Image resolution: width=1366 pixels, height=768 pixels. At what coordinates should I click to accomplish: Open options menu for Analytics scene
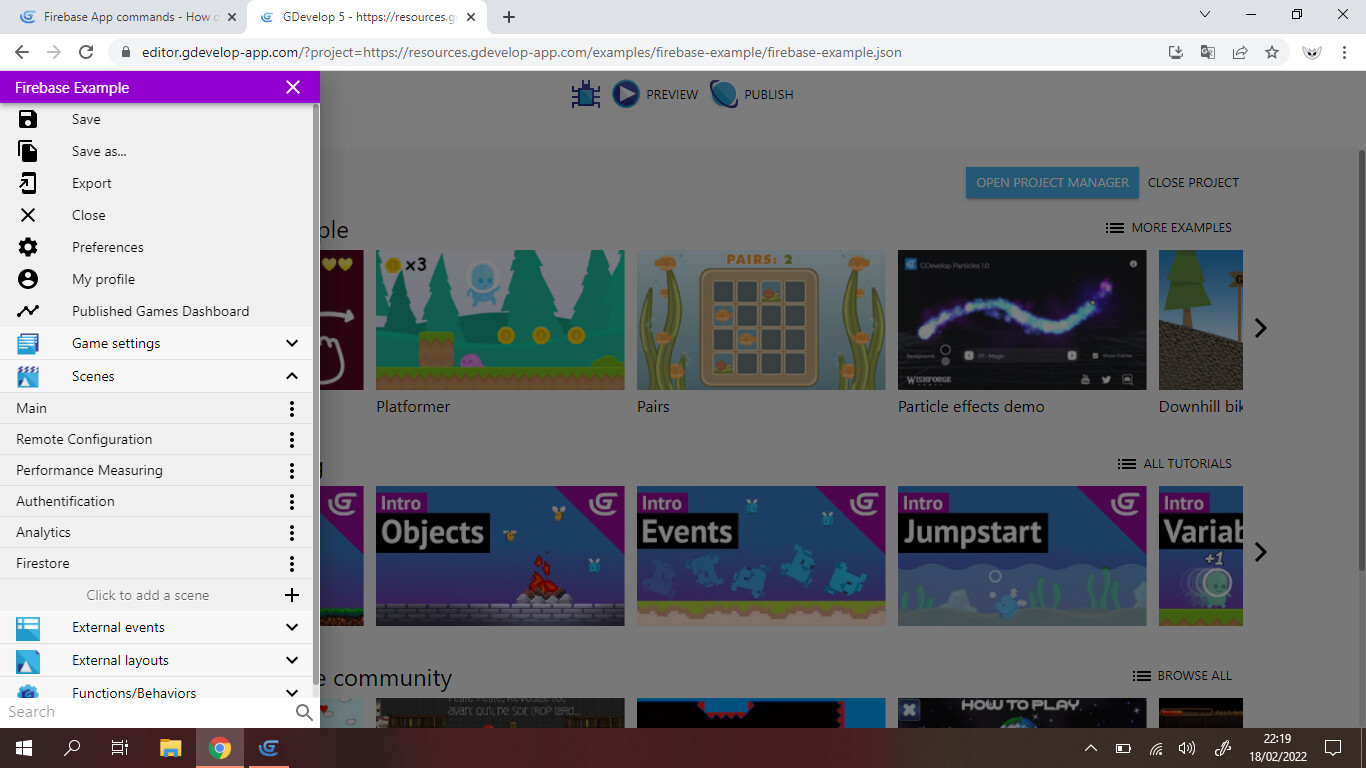[x=292, y=532]
